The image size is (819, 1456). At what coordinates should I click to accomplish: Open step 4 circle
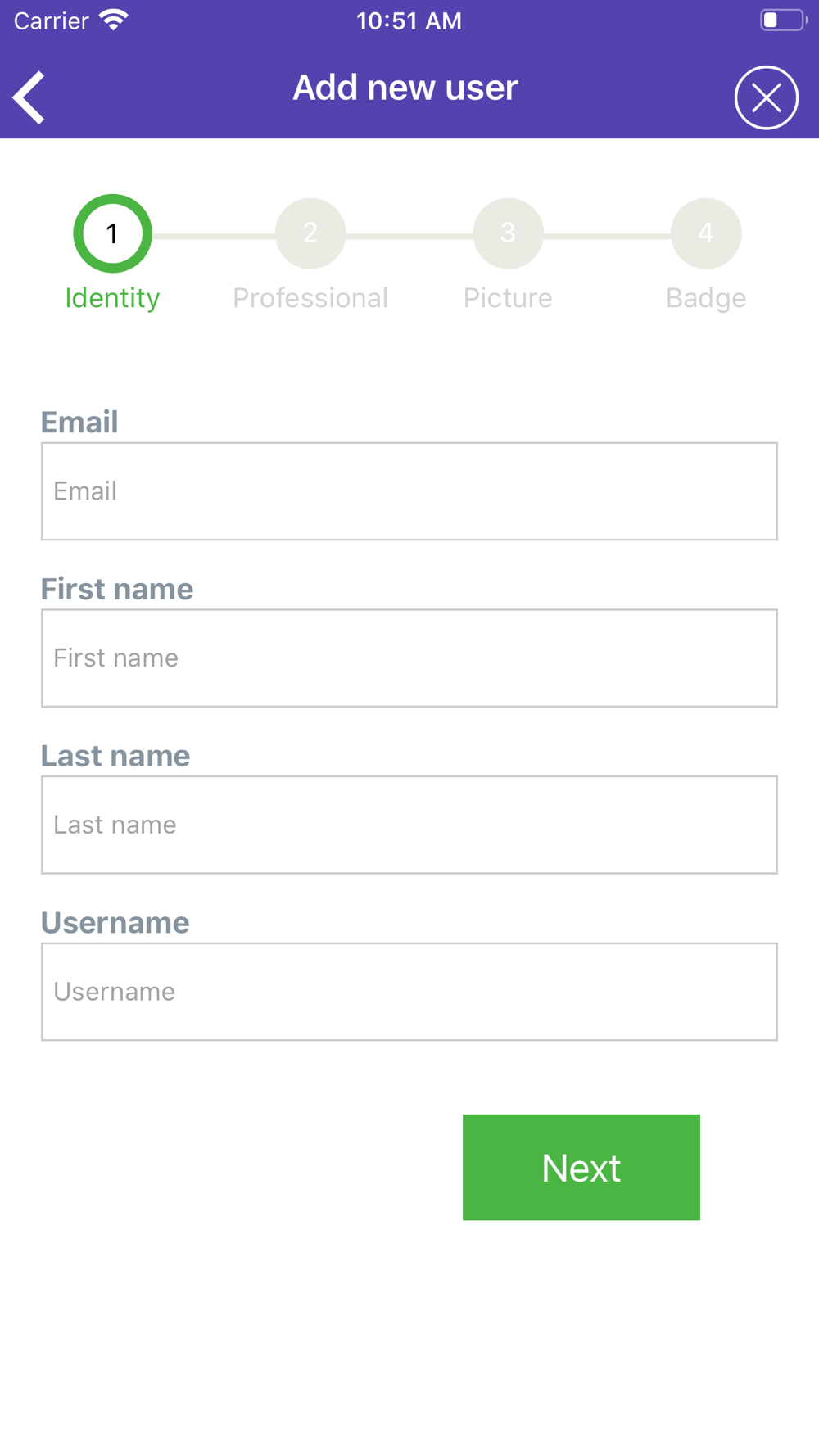pyautogui.click(x=706, y=234)
